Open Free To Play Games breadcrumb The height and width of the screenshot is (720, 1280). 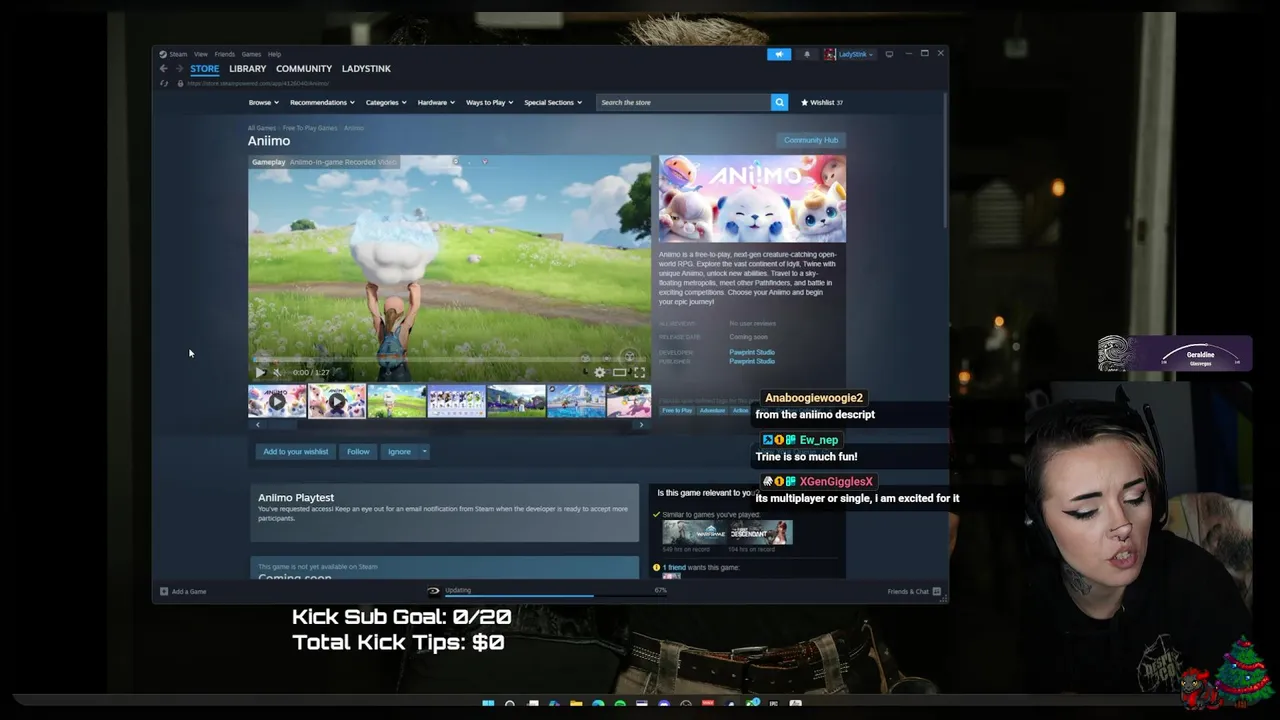point(310,128)
